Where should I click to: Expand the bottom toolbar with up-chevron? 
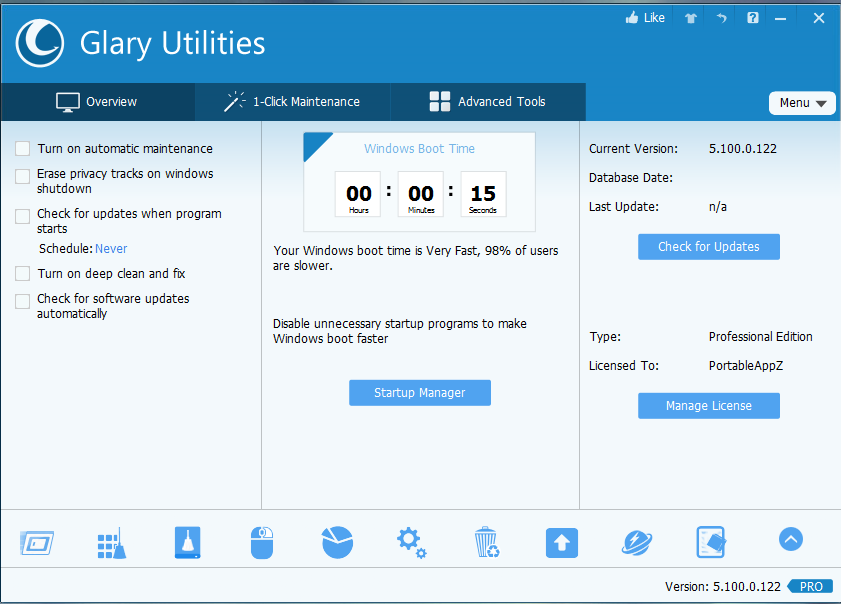coord(791,539)
